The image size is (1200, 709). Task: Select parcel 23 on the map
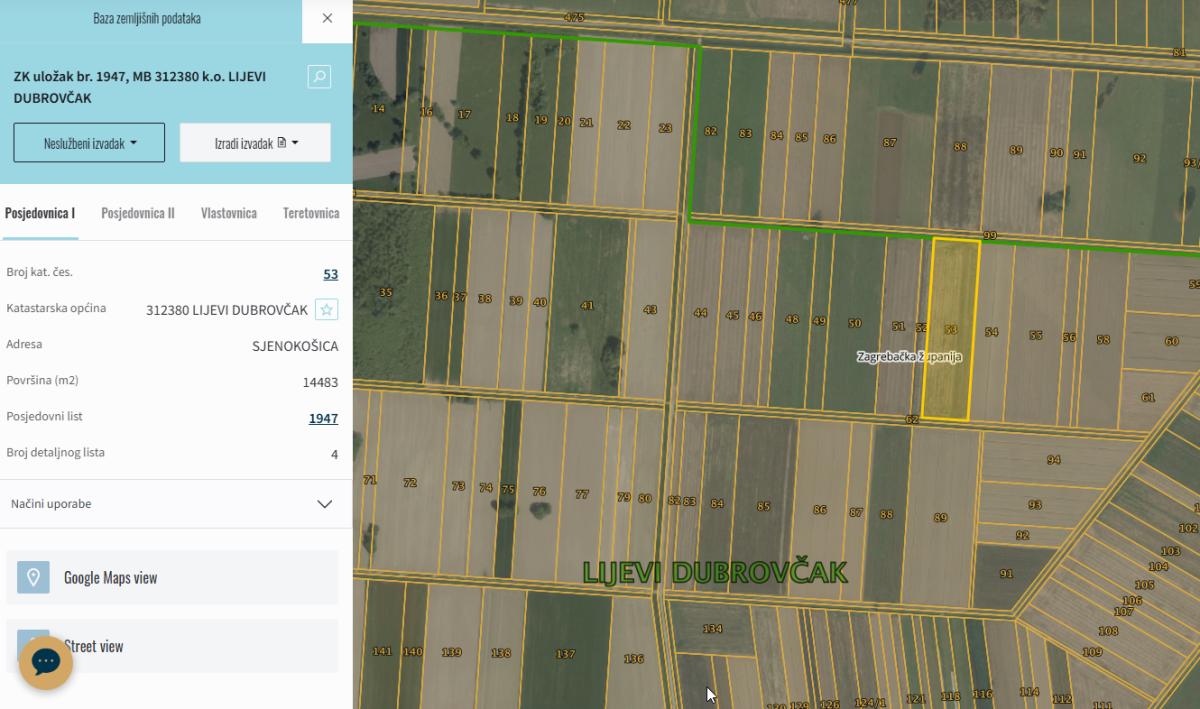(665, 127)
